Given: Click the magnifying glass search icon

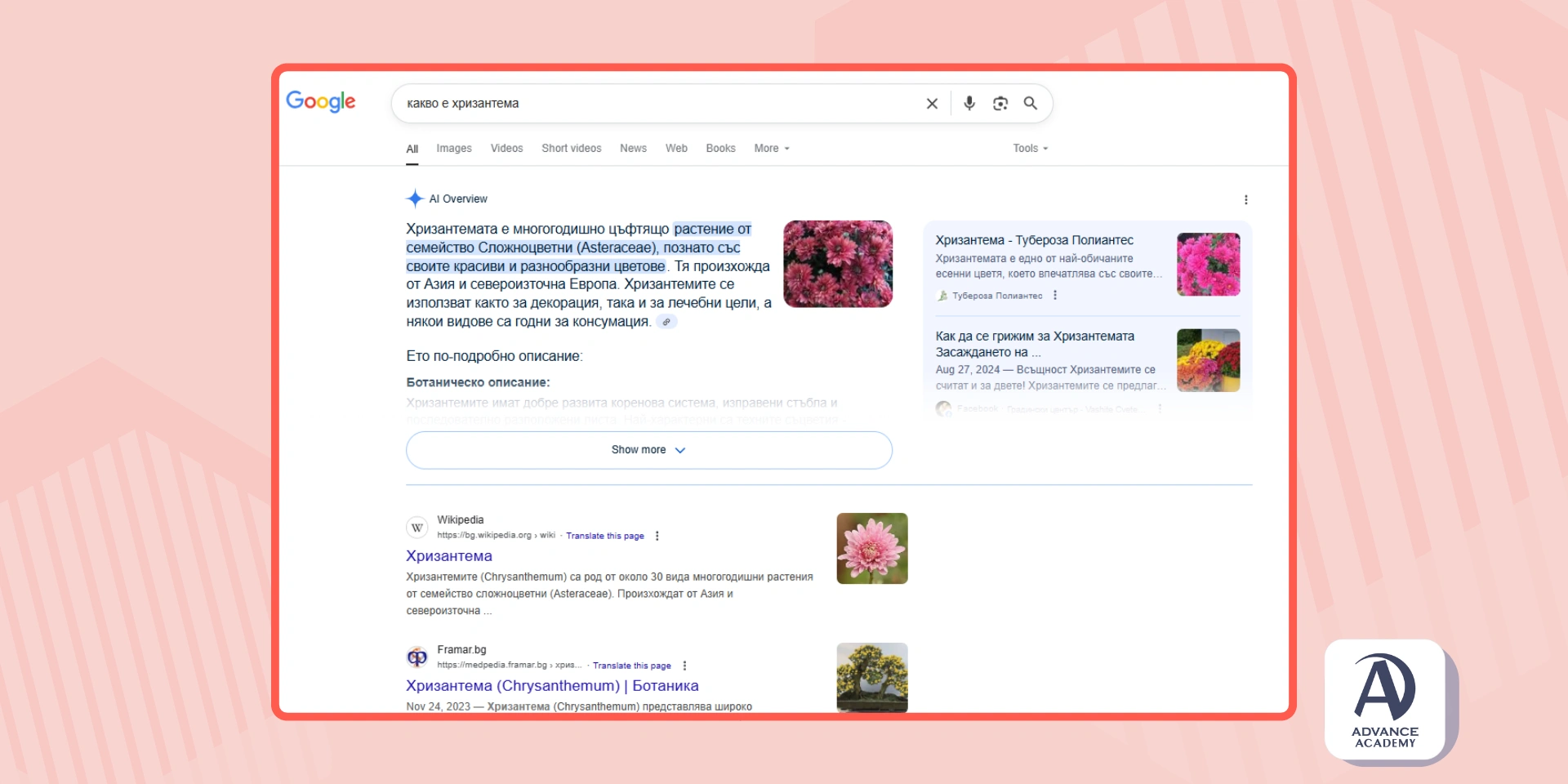Looking at the screenshot, I should (1031, 104).
